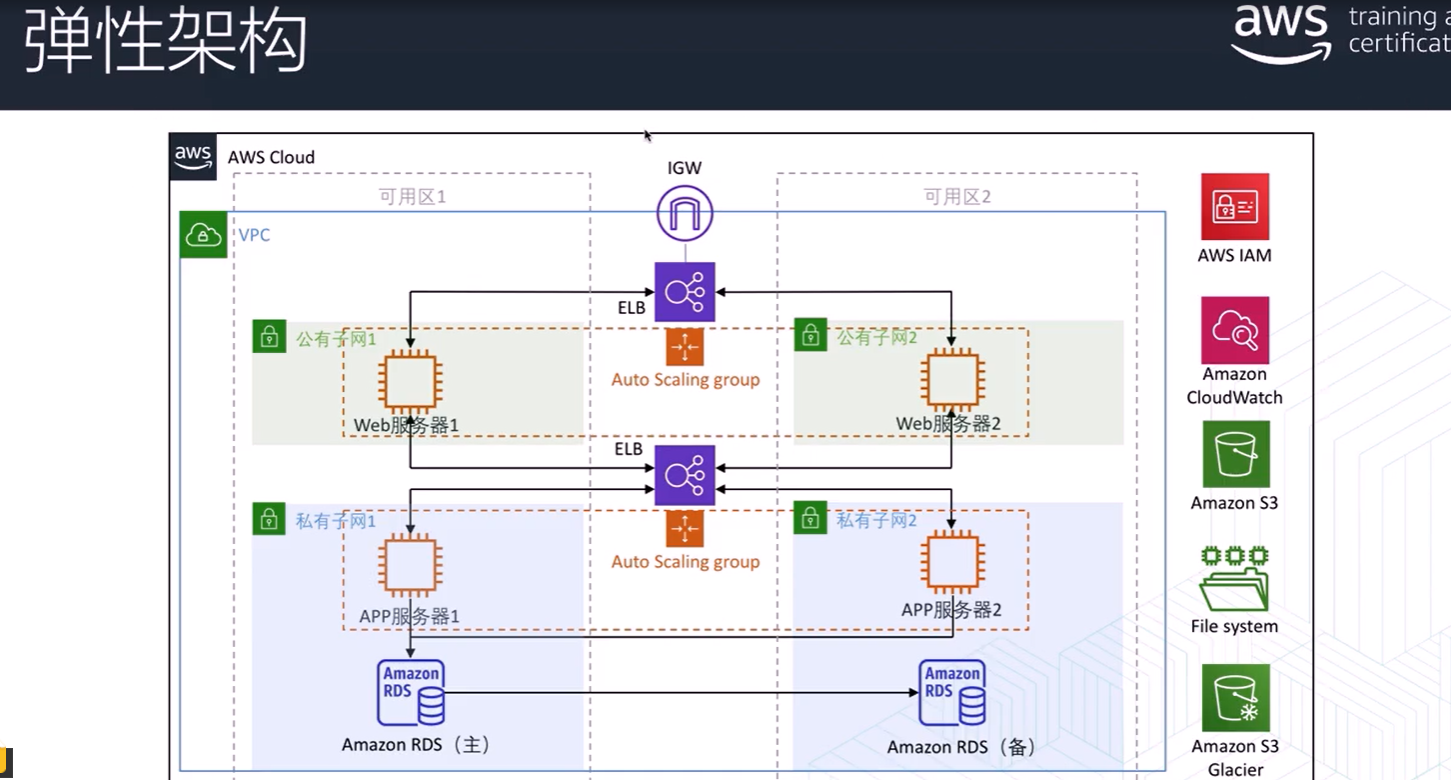Click the Amazon S3 Glacier icon
Image resolution: width=1451 pixels, height=780 pixels.
pos(1236,697)
